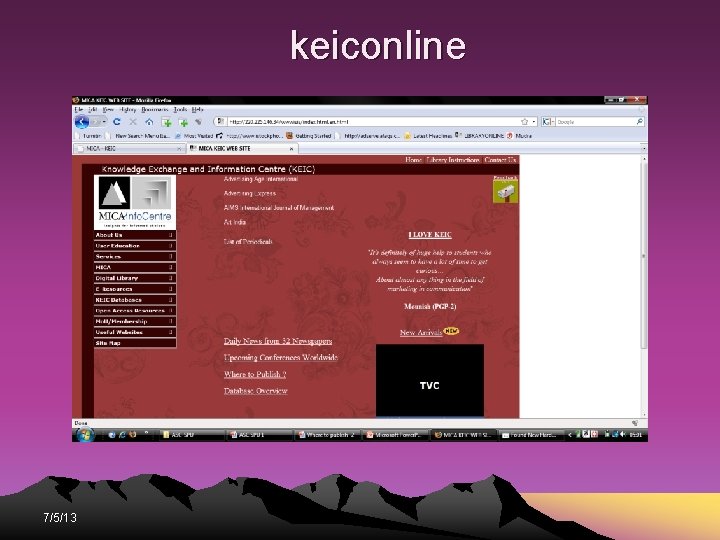Image resolution: width=720 pixels, height=540 pixels.
Task: Expand the Open Access Resources sidebar menu
Action: point(135,311)
